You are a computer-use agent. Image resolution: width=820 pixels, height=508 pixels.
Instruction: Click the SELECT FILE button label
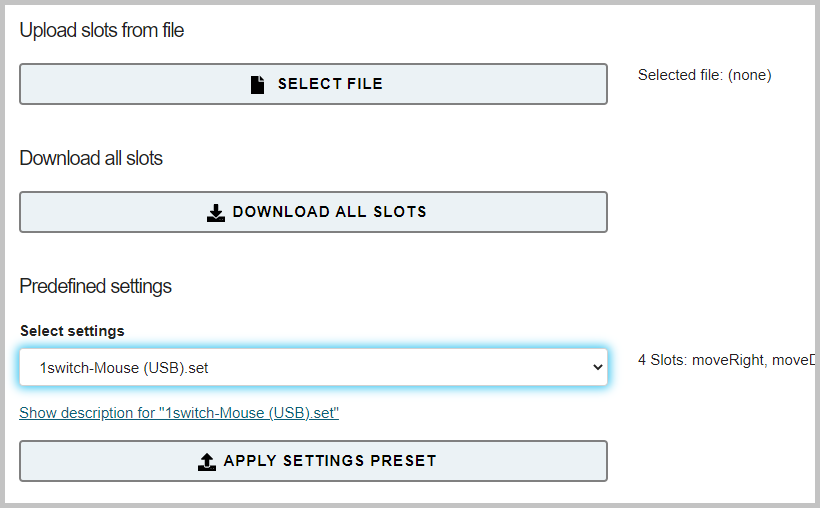tap(330, 84)
